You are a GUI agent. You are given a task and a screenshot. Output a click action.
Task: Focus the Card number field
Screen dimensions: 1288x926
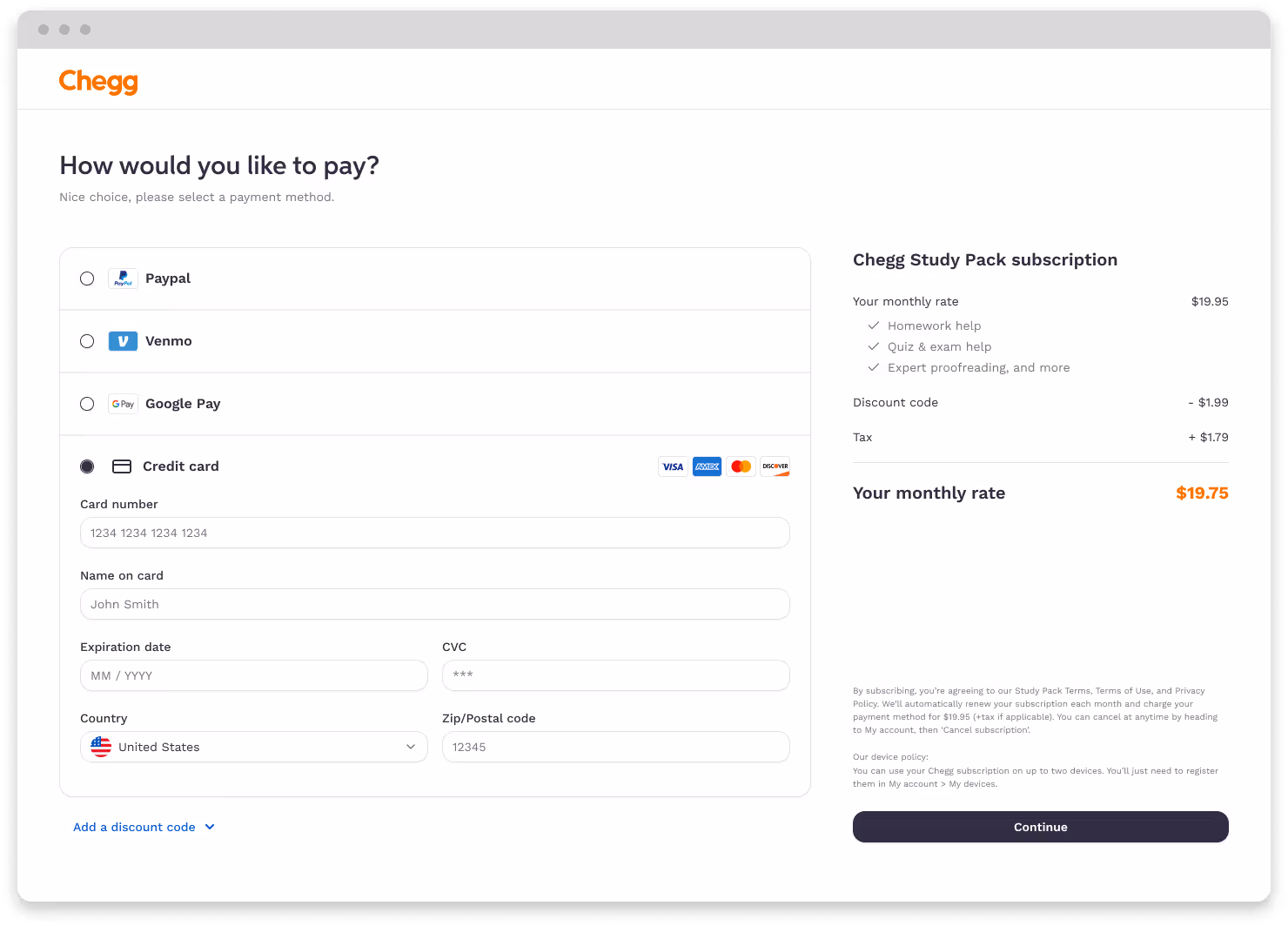435,533
